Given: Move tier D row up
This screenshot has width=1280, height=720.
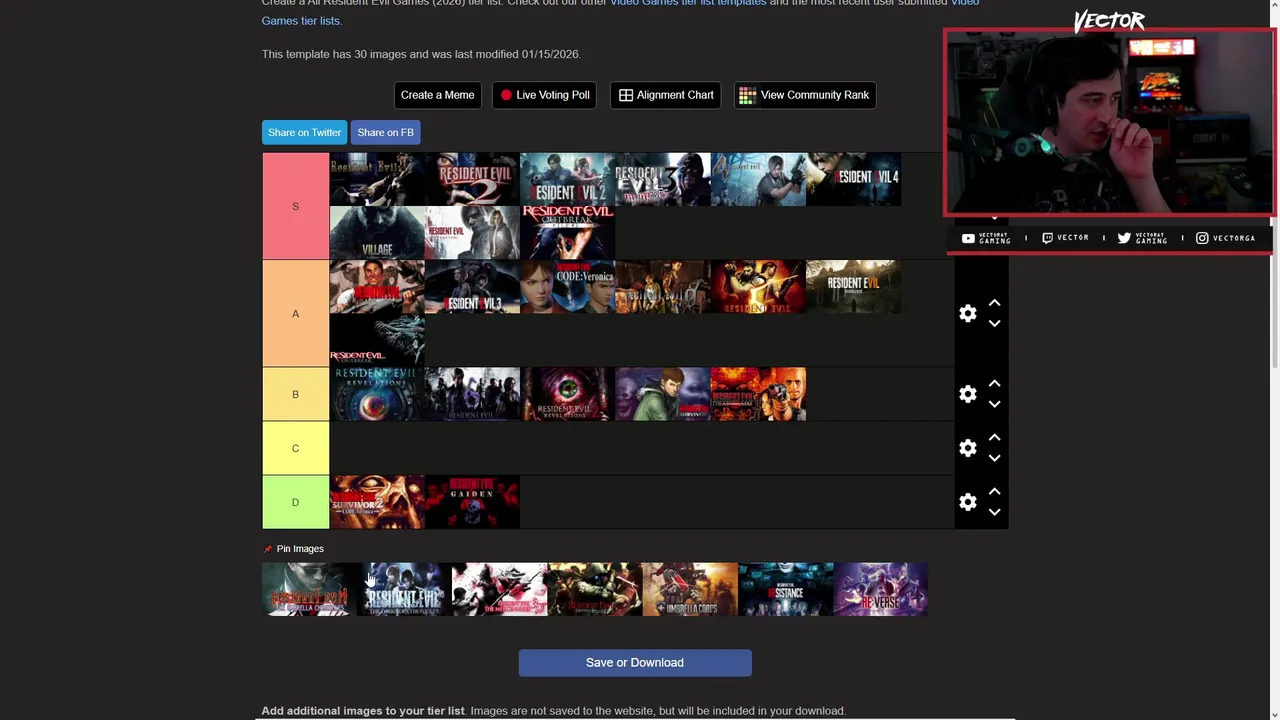Looking at the screenshot, I should 994,491.
